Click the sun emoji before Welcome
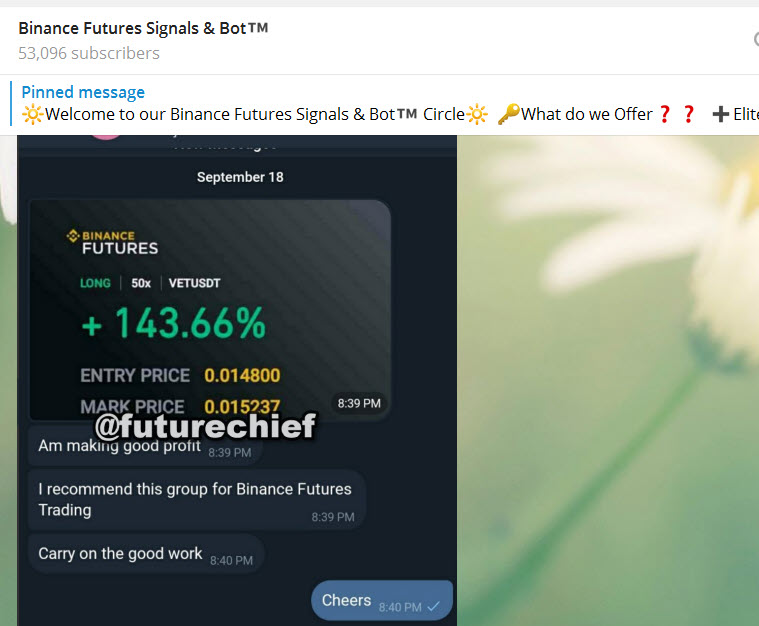Screen dimensions: 759x626 click(x=32, y=115)
